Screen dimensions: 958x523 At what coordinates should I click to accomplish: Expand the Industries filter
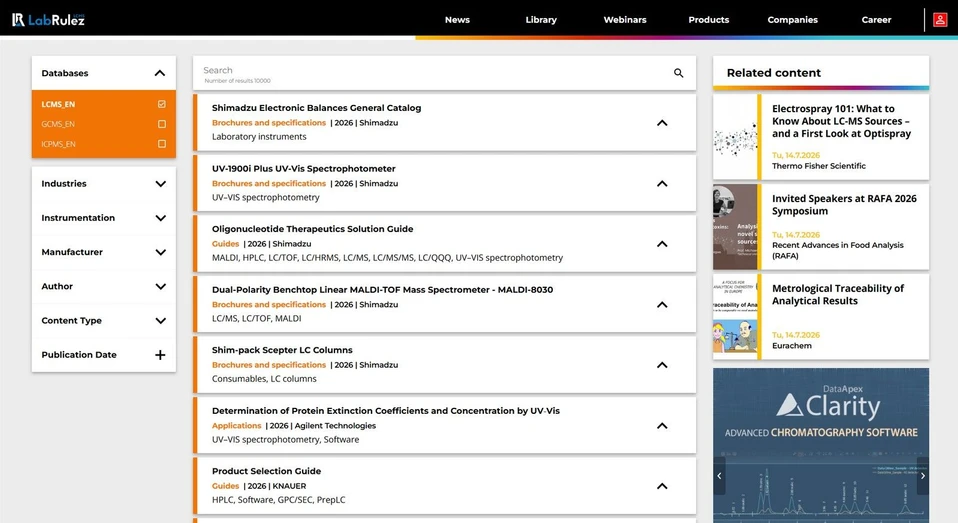pyautogui.click(x=104, y=184)
